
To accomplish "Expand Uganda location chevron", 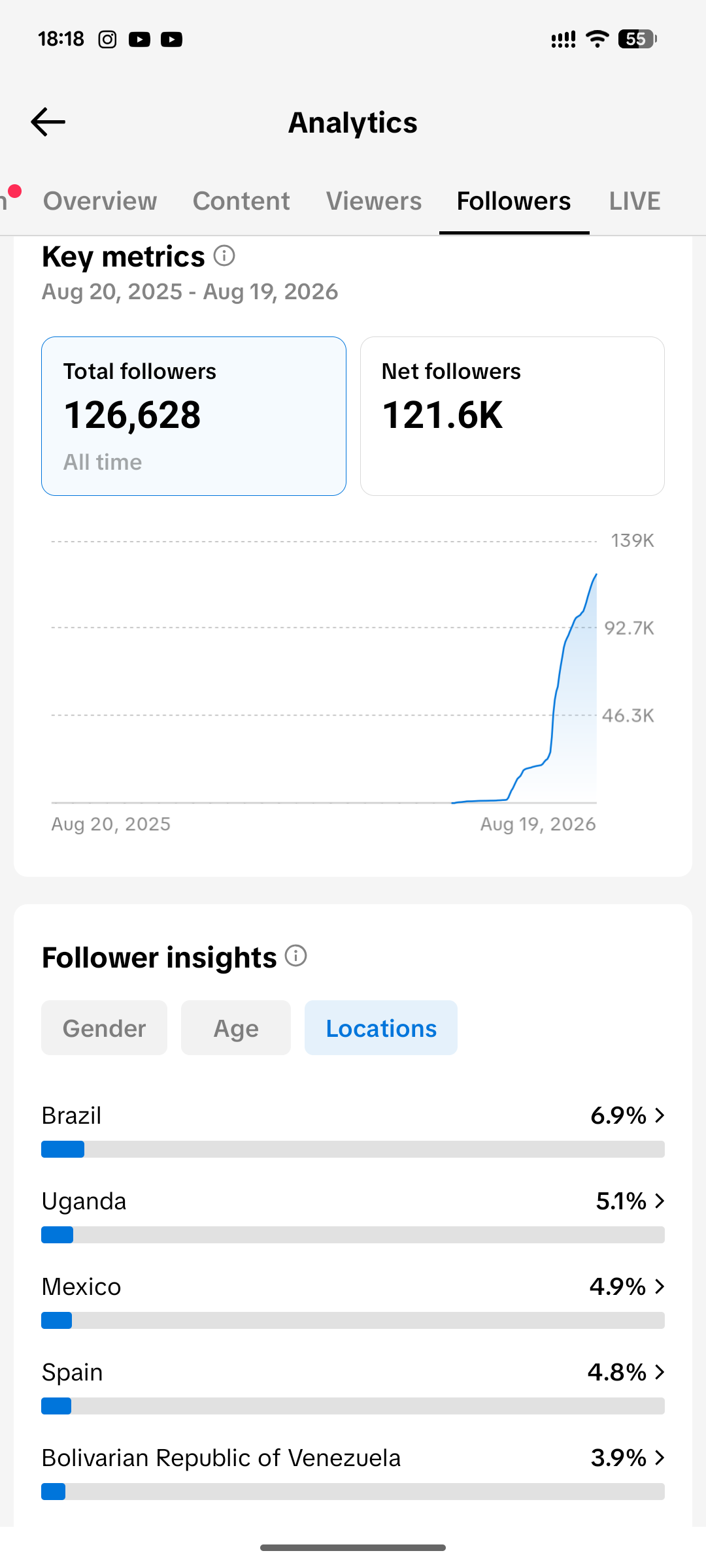I will tap(660, 1201).
